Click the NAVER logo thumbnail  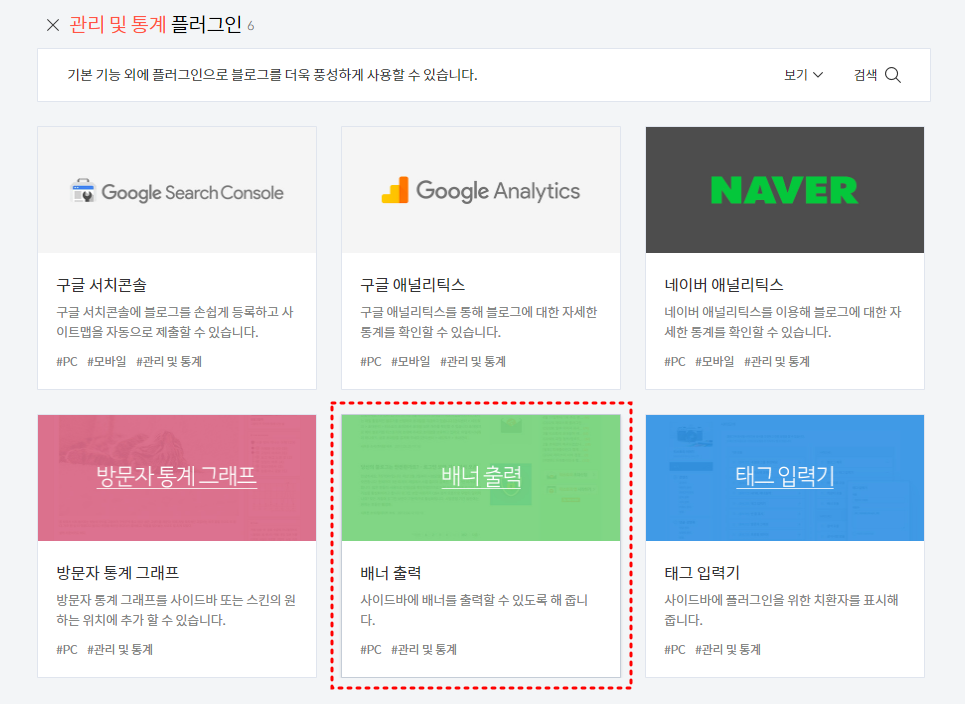click(x=784, y=189)
